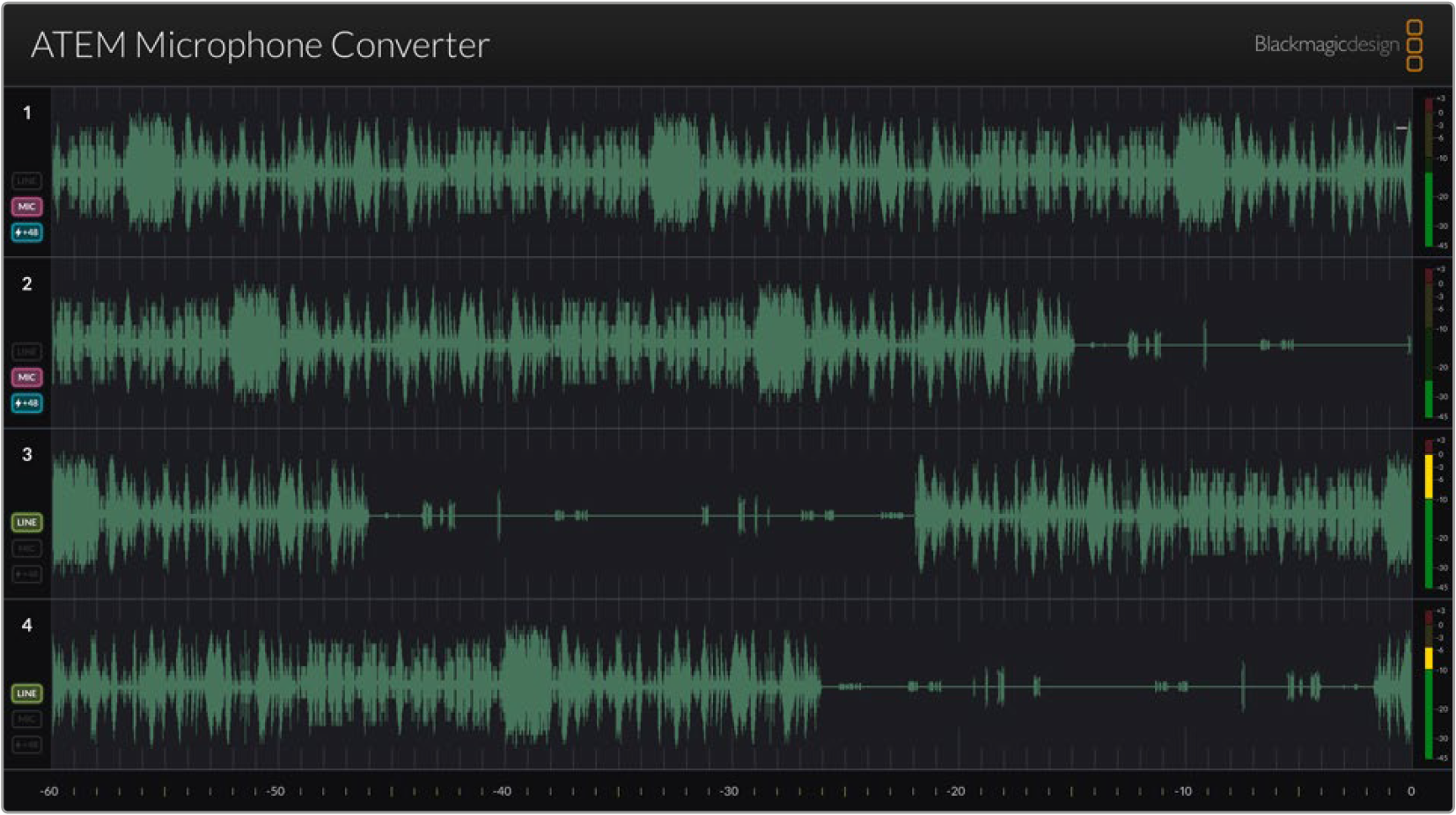Viewport: 1456px width, 815px height.
Task: Switch channel 3 to MIC input
Action: point(26,548)
